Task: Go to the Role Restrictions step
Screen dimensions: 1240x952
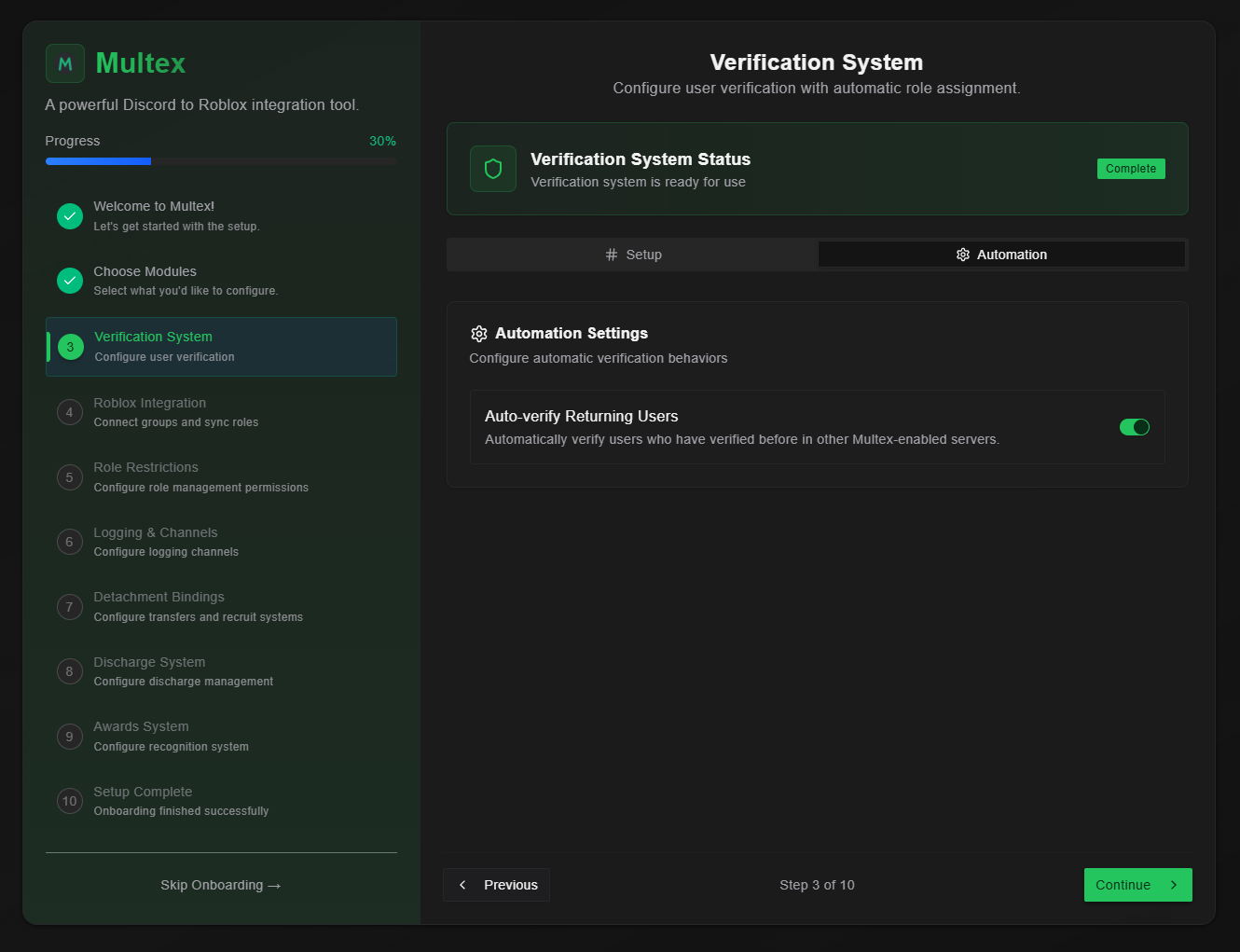Action: pos(221,477)
